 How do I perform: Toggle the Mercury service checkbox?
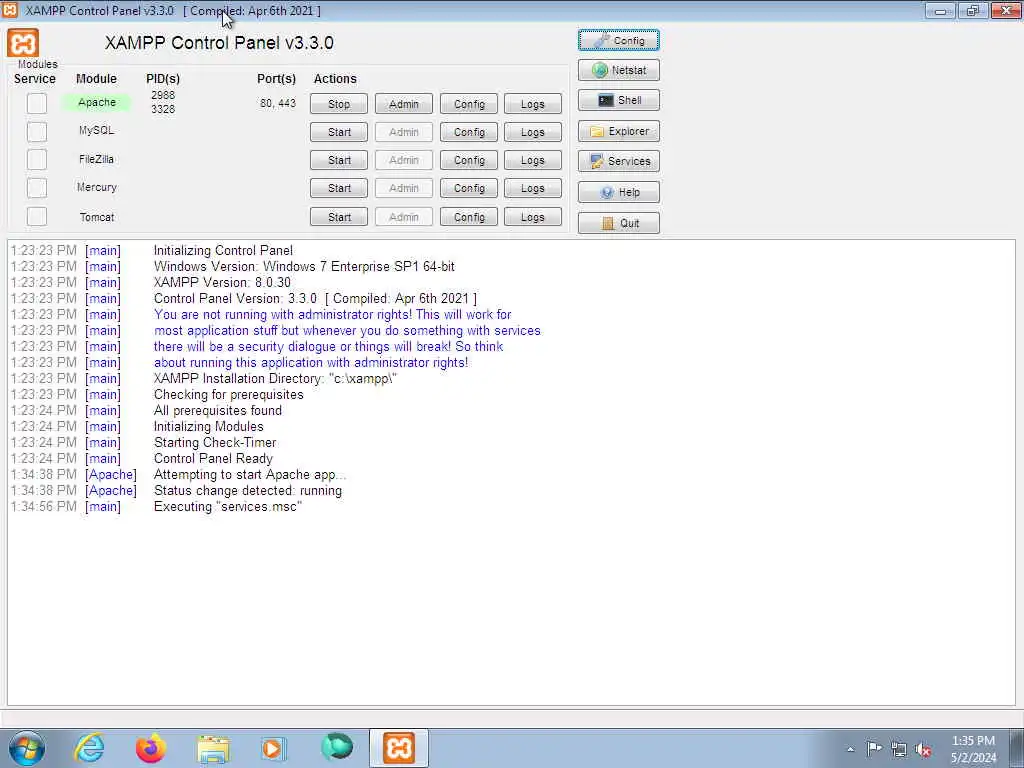[x=37, y=188]
